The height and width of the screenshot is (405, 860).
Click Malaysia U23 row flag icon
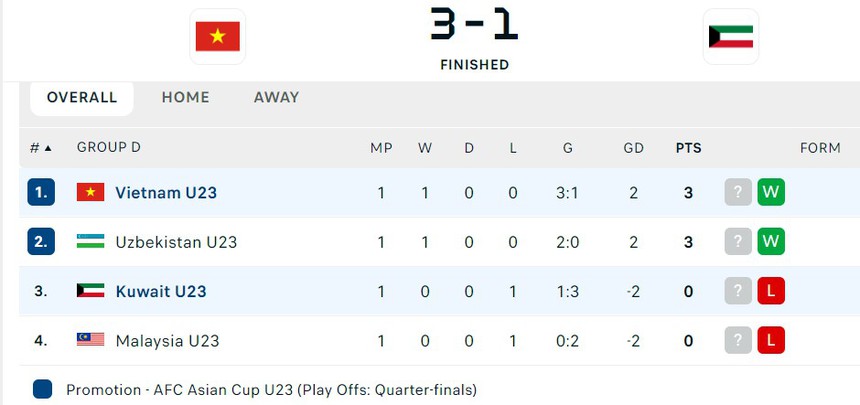point(91,340)
